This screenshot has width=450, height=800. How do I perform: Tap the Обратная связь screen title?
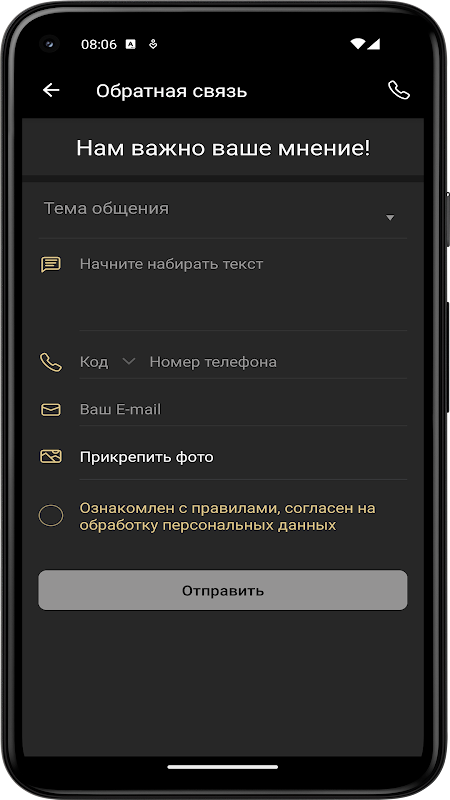pyautogui.click(x=171, y=91)
